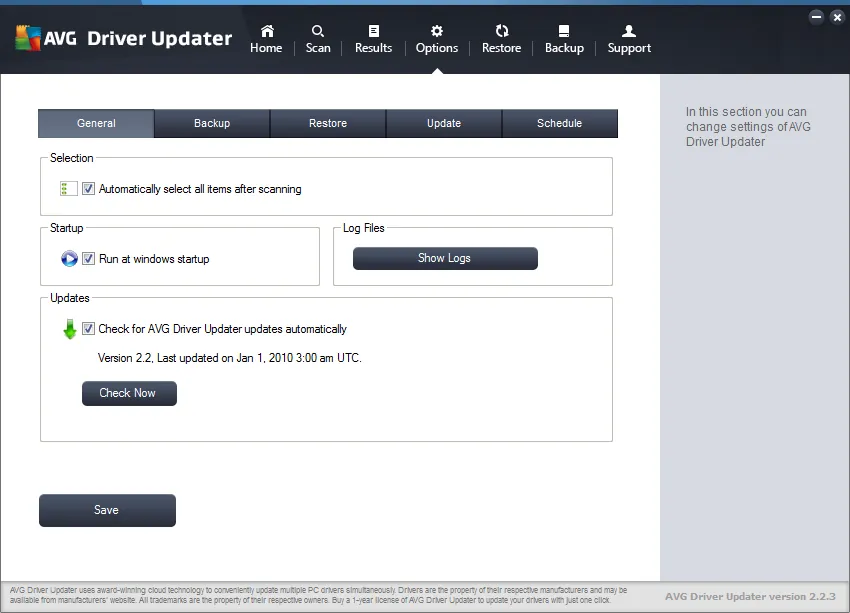Click the Startup group label
The width and height of the screenshot is (850, 613).
tap(67, 228)
